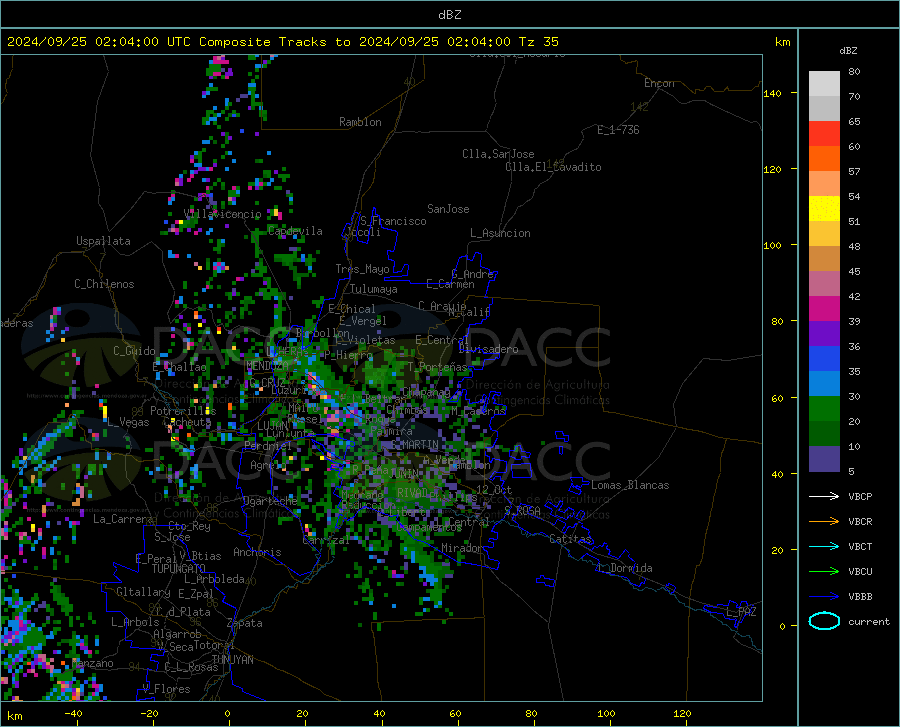Screen dimensions: 900x727
Task: Click the blue VBBB arrow in legend
Action: [x=824, y=597]
